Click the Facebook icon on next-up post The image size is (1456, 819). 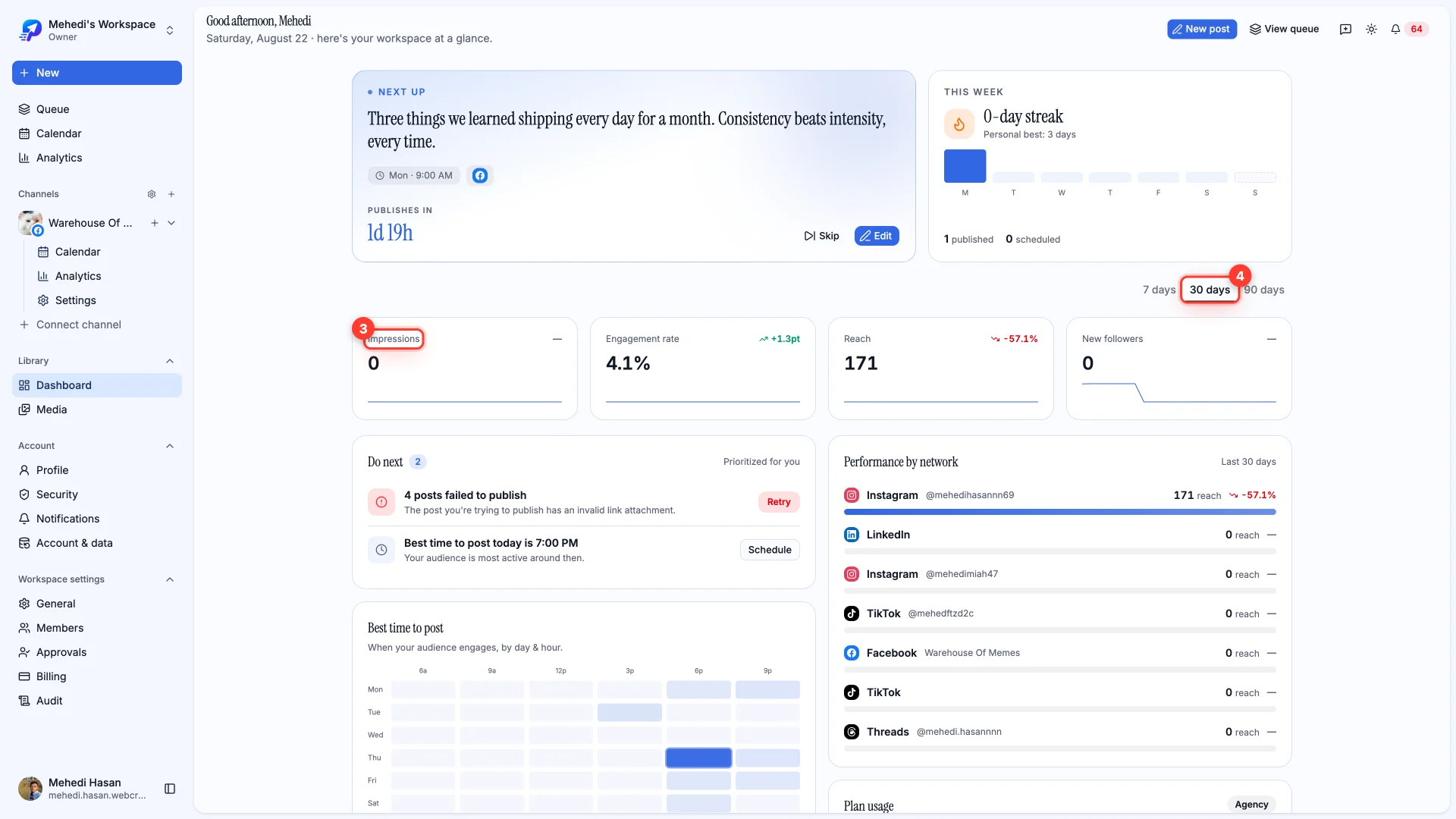coord(480,175)
